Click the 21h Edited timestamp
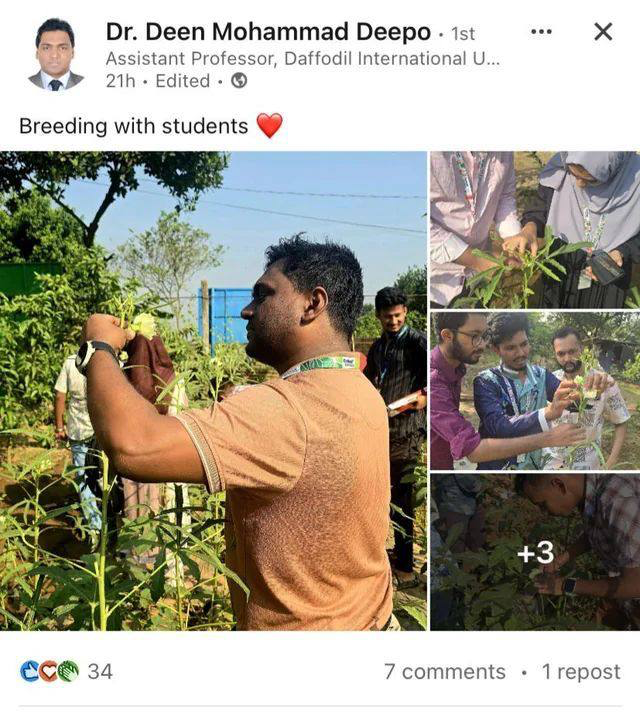The width and height of the screenshot is (640, 712). pyautogui.click(x=158, y=81)
